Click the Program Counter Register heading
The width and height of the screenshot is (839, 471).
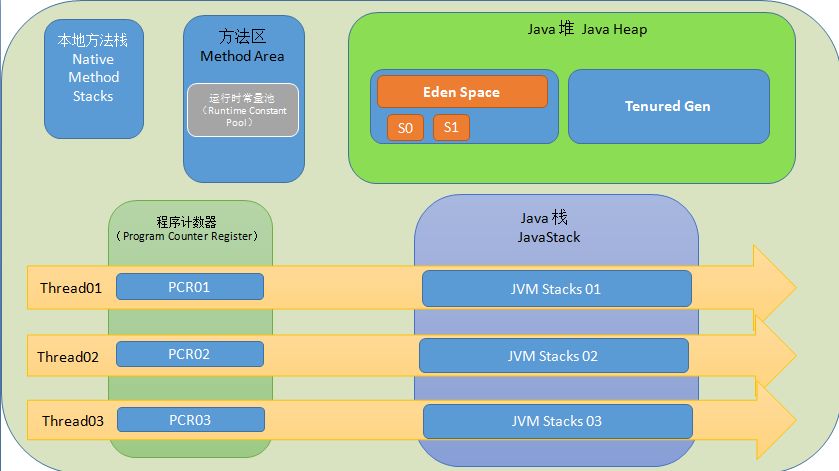tap(187, 229)
